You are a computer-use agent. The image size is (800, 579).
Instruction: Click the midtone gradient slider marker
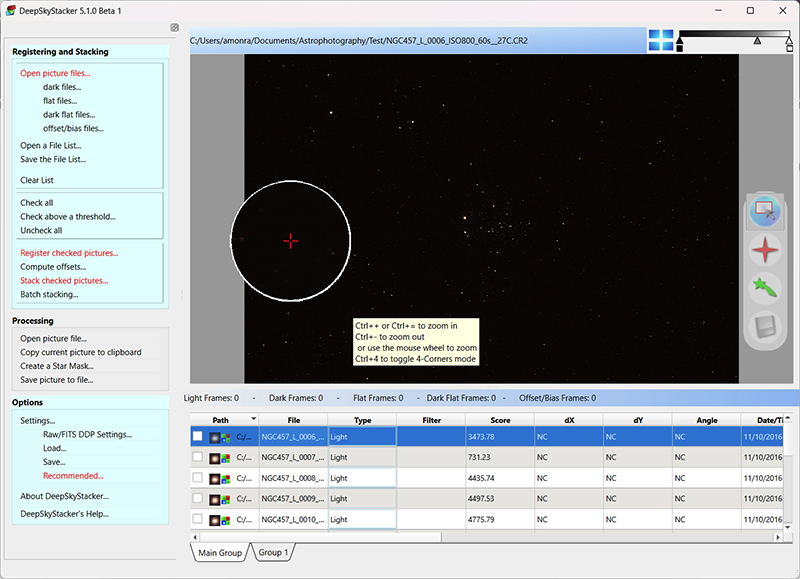[x=757, y=41]
